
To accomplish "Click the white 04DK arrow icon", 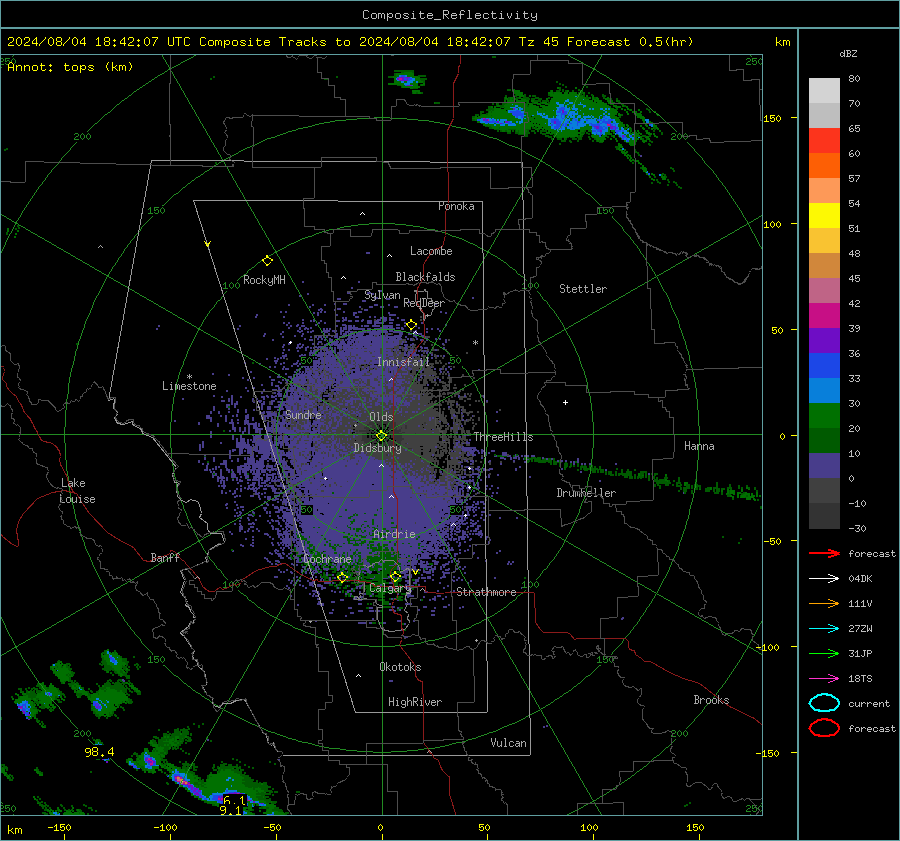I will click(x=824, y=579).
